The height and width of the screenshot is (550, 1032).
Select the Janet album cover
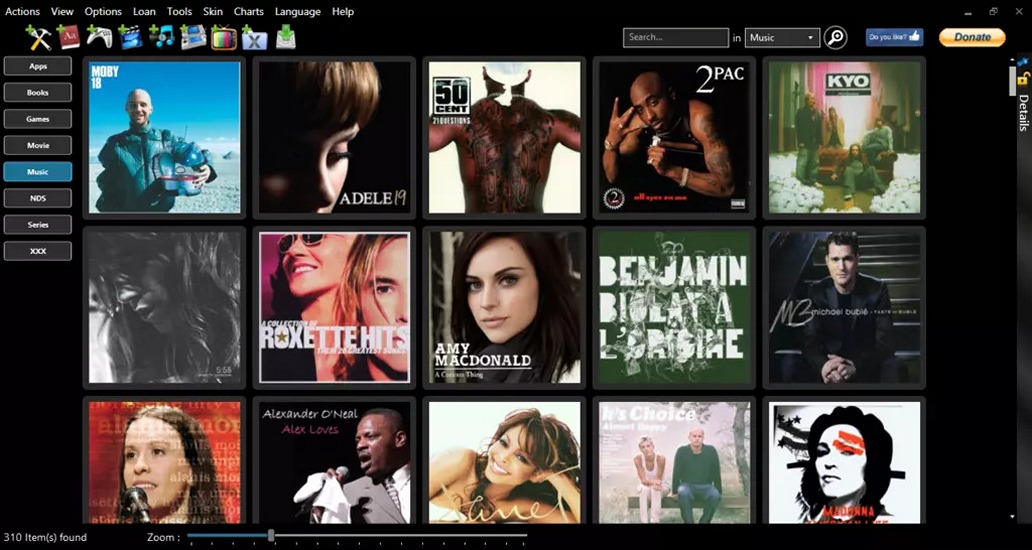(x=505, y=461)
